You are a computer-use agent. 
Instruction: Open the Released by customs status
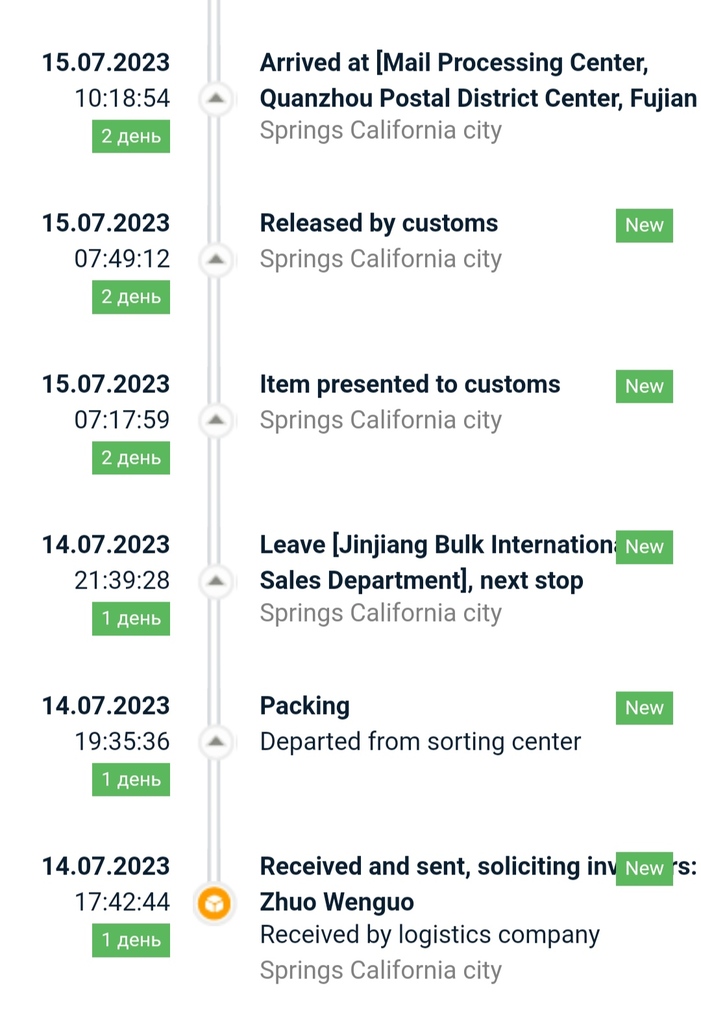(x=379, y=223)
